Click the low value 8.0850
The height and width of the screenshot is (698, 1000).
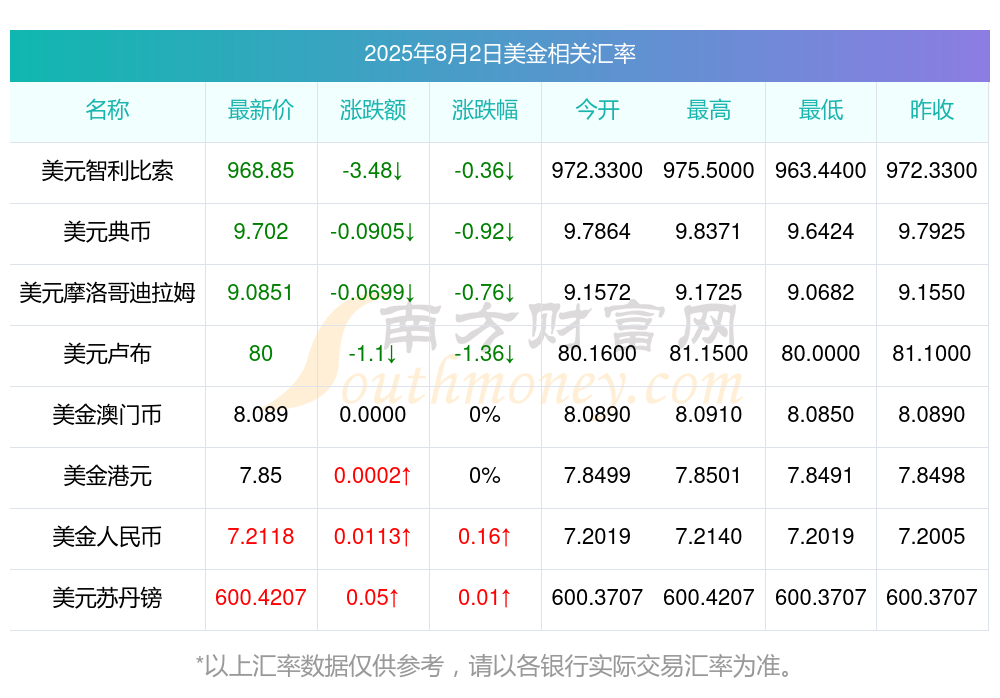821,414
